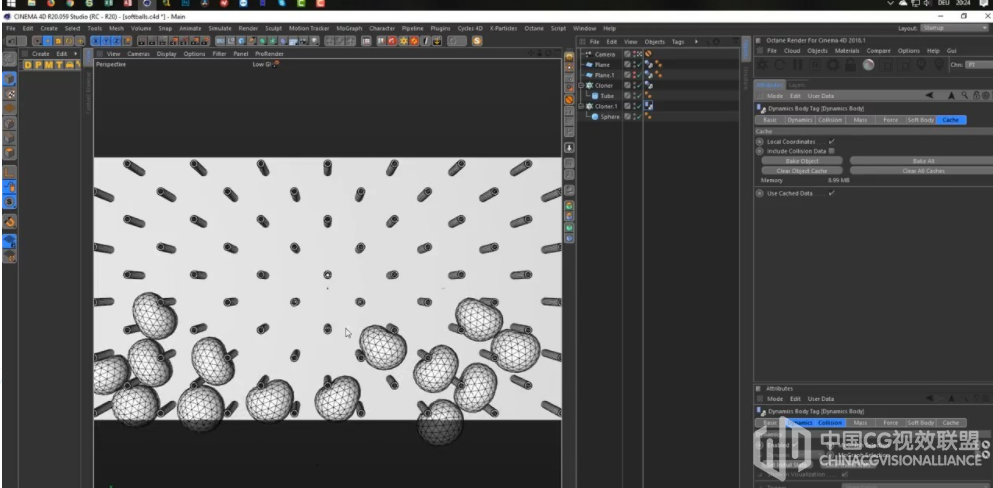Viewport: 993px width, 488px height.
Task: Expand Object Manager menu overflow arrow
Action: (x=696, y=42)
